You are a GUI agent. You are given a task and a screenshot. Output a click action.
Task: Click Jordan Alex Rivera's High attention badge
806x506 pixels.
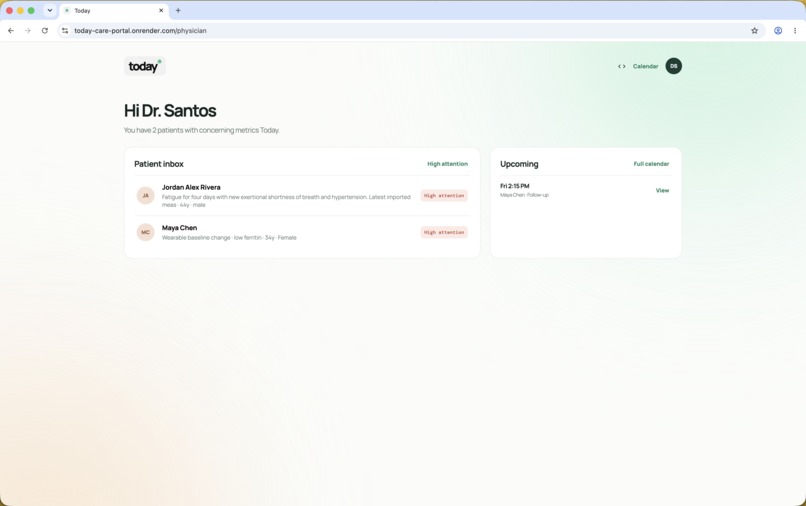444,195
